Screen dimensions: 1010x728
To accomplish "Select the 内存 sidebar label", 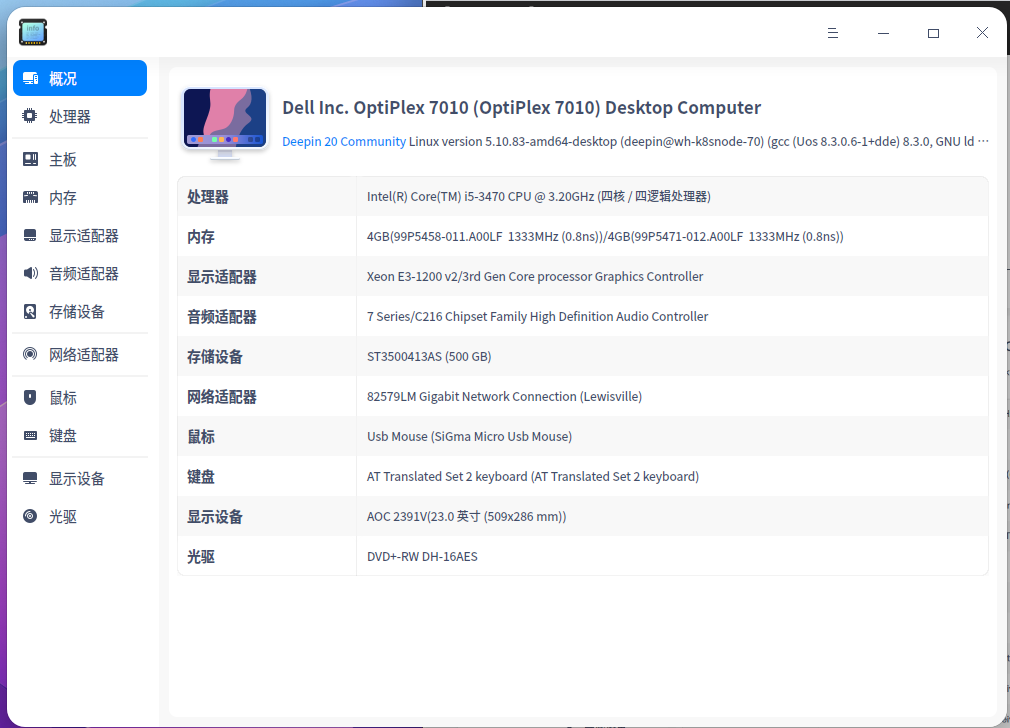I will (63, 198).
